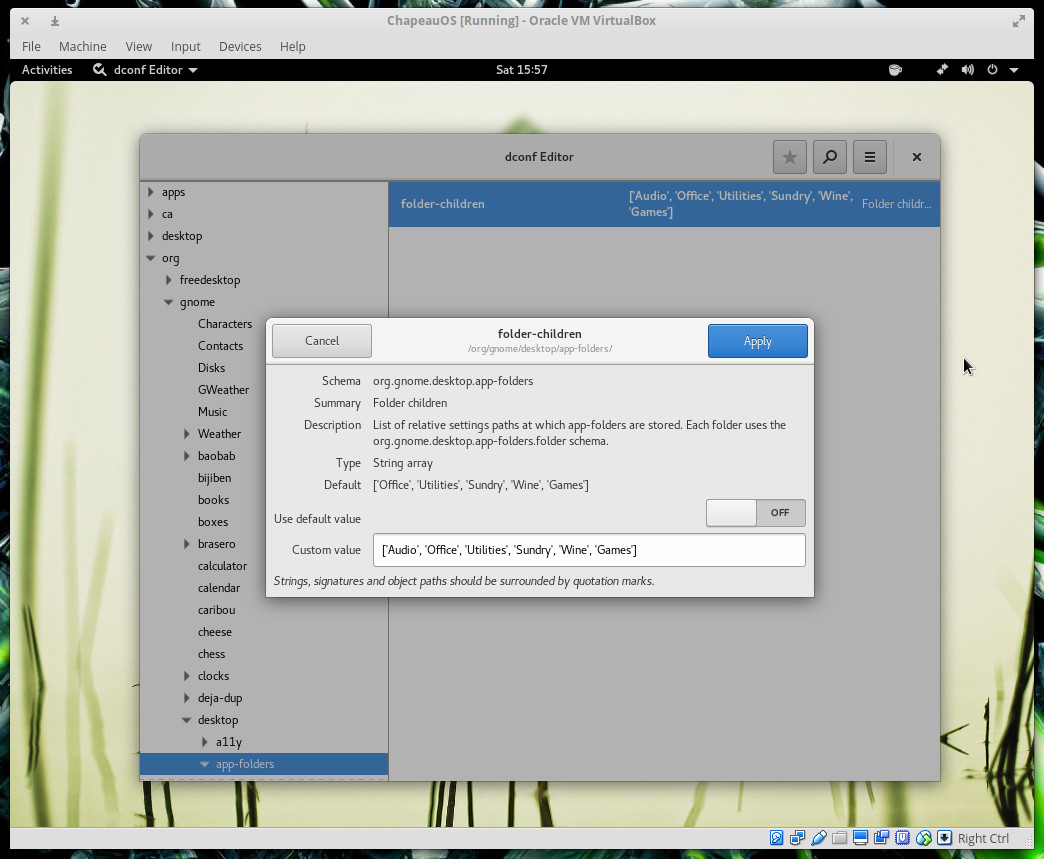Expand the freedesktop tree node

(x=169, y=280)
